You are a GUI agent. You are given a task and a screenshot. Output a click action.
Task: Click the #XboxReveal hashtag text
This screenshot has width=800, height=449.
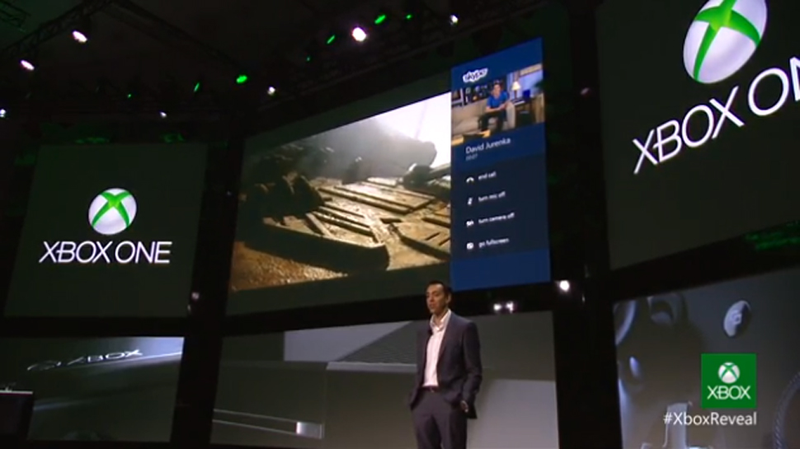click(710, 419)
